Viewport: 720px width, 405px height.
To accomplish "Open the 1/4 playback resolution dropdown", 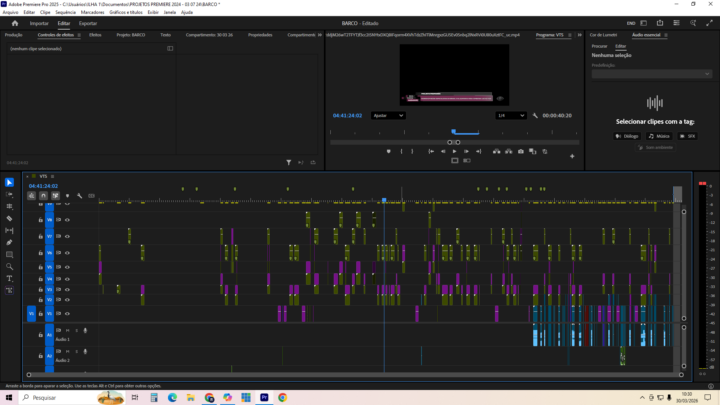I will pos(512,115).
